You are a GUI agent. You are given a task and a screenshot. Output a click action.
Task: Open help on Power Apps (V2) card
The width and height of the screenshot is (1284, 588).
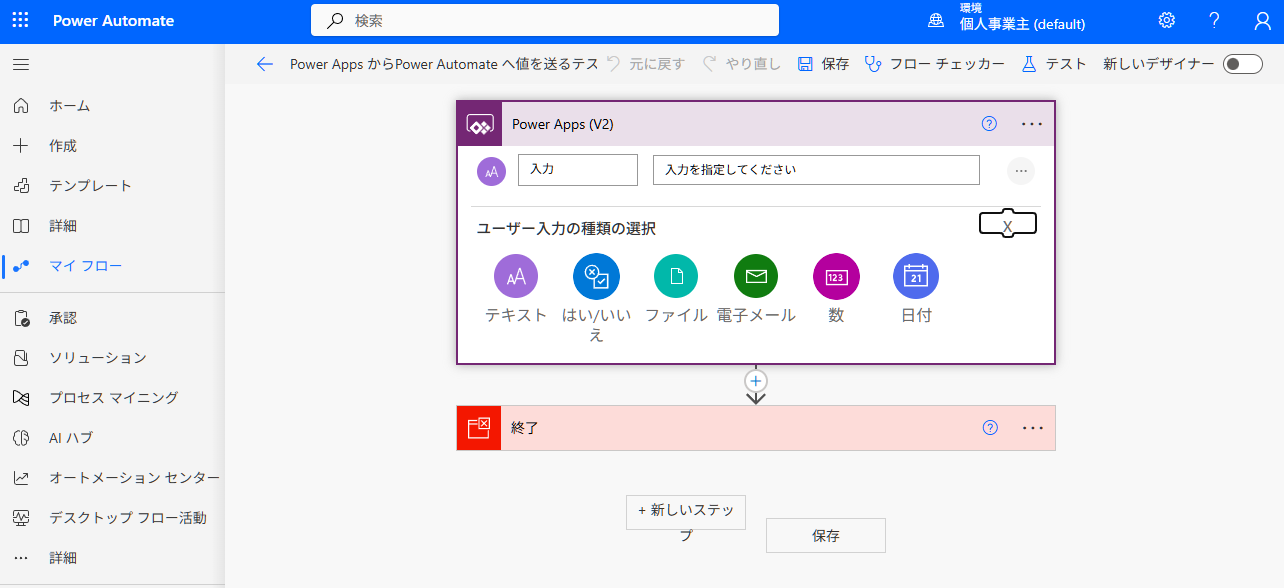(990, 124)
